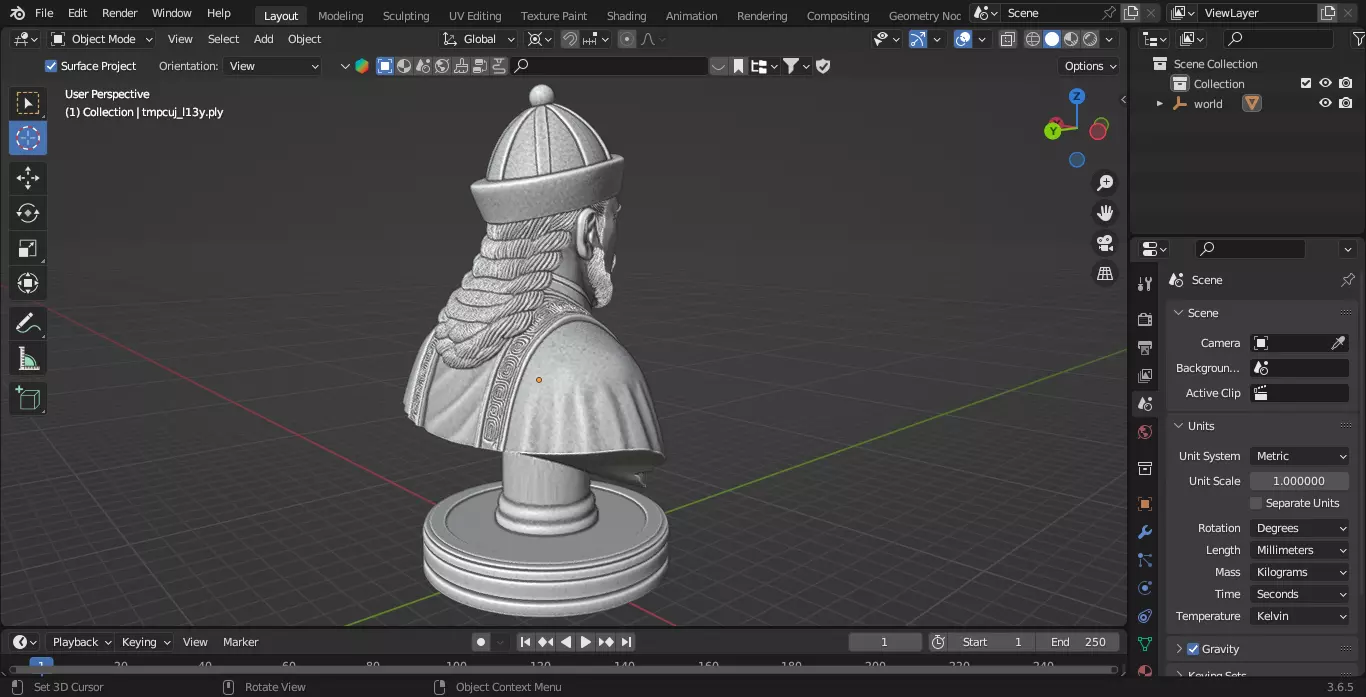Image resolution: width=1366 pixels, height=697 pixels.
Task: Open the Modifiers properties tab
Action: tap(1145, 532)
